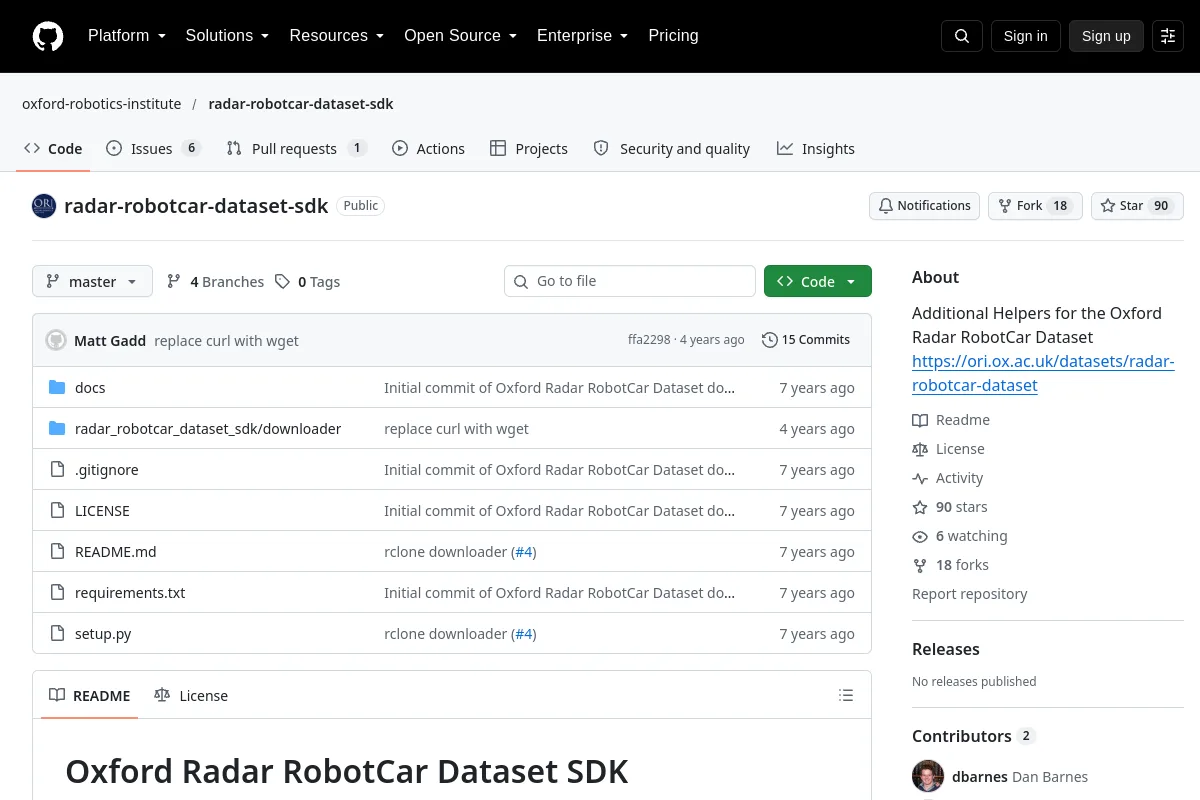The width and height of the screenshot is (1200, 800).
Task: Click the search magnifier icon button
Action: [x=962, y=36]
